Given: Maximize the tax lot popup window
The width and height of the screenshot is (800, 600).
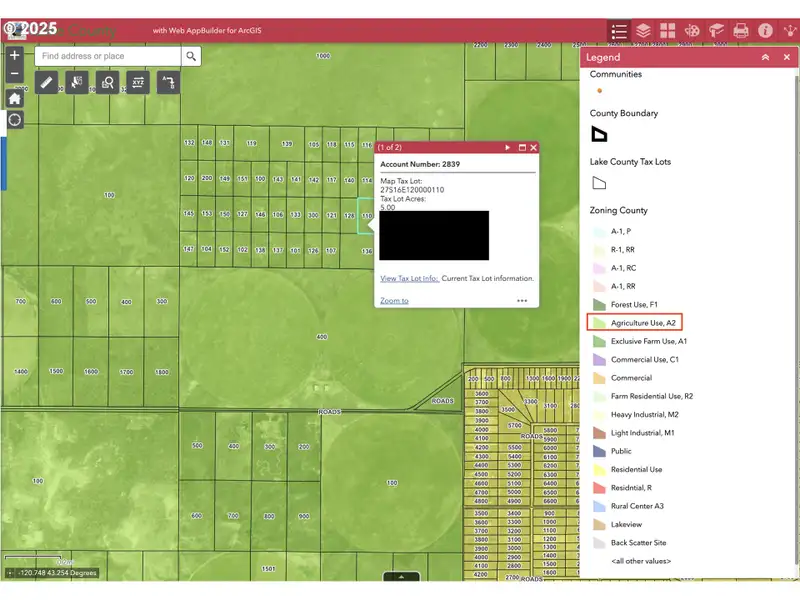Looking at the screenshot, I should click(521, 148).
